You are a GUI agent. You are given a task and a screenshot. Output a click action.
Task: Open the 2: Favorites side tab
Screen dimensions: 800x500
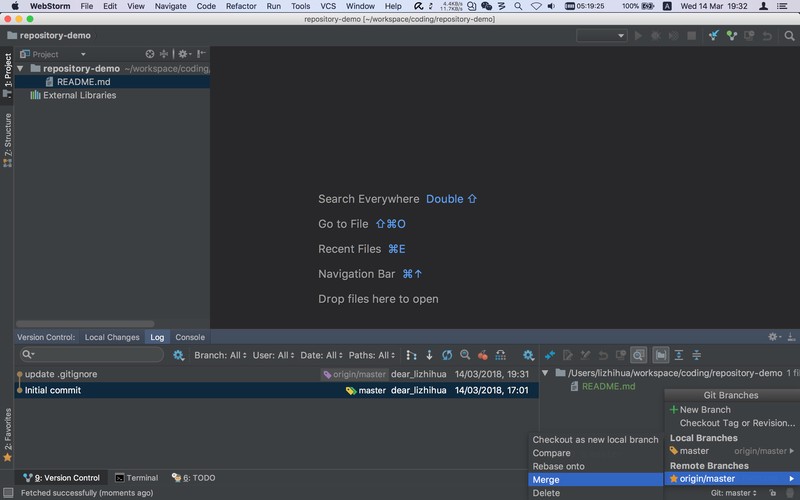click(x=7, y=435)
